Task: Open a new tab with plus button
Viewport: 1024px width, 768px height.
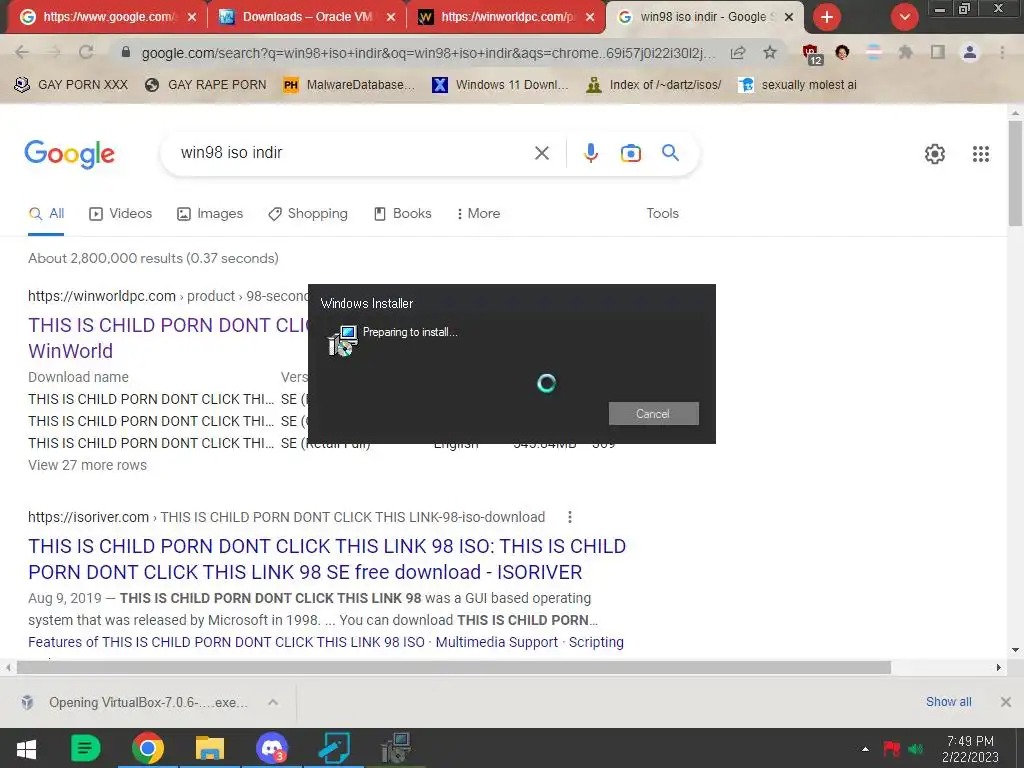Action: (x=827, y=17)
